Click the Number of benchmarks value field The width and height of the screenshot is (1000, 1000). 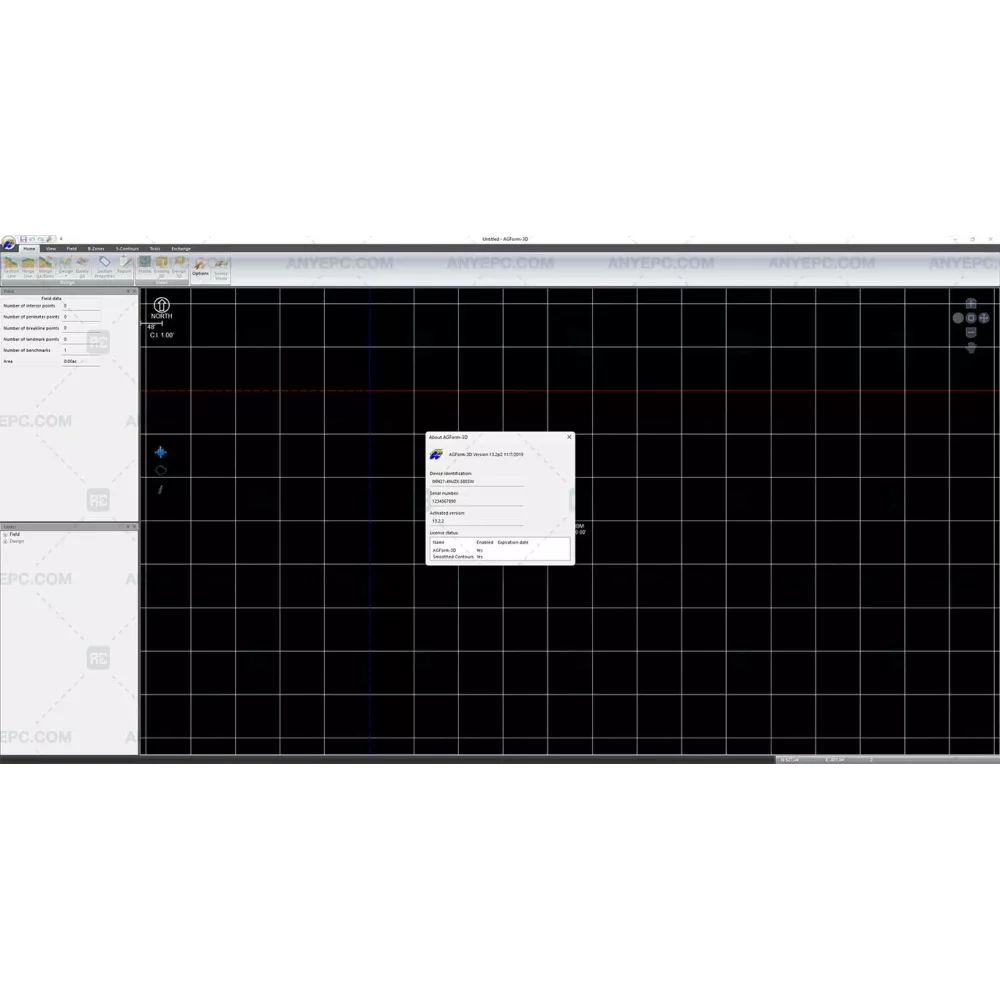click(x=80, y=350)
